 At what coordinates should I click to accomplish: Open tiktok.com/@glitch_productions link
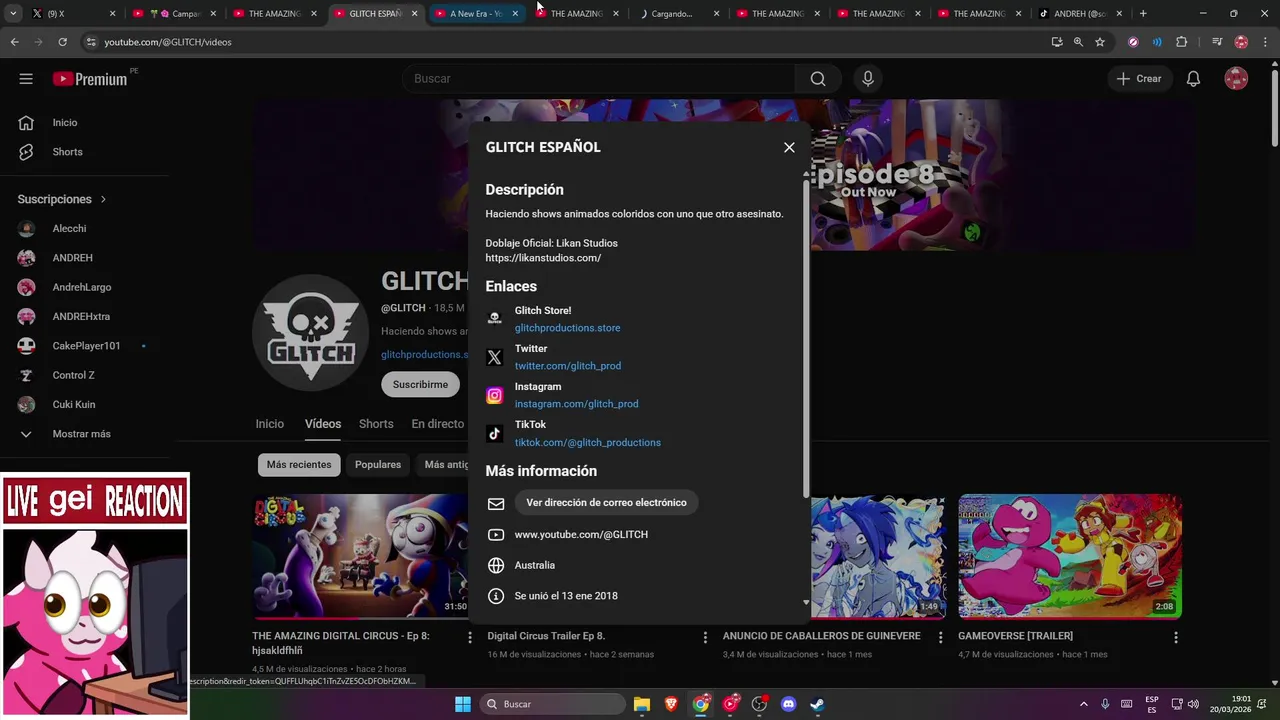click(x=587, y=442)
